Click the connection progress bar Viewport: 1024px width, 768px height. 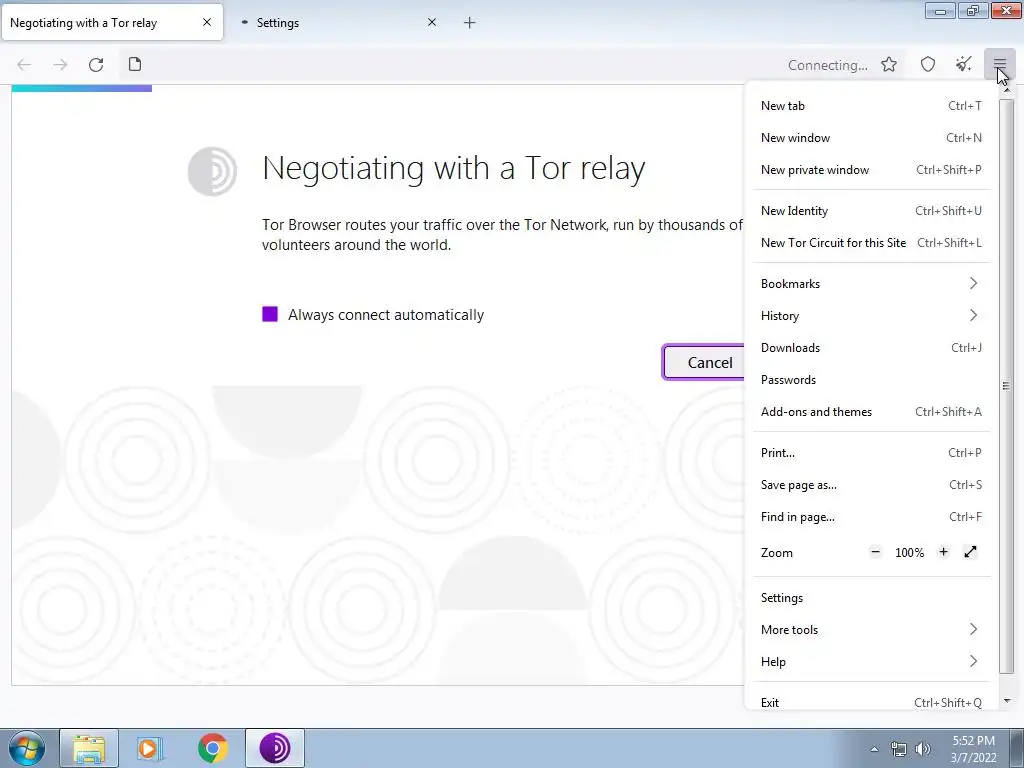[x=82, y=88]
